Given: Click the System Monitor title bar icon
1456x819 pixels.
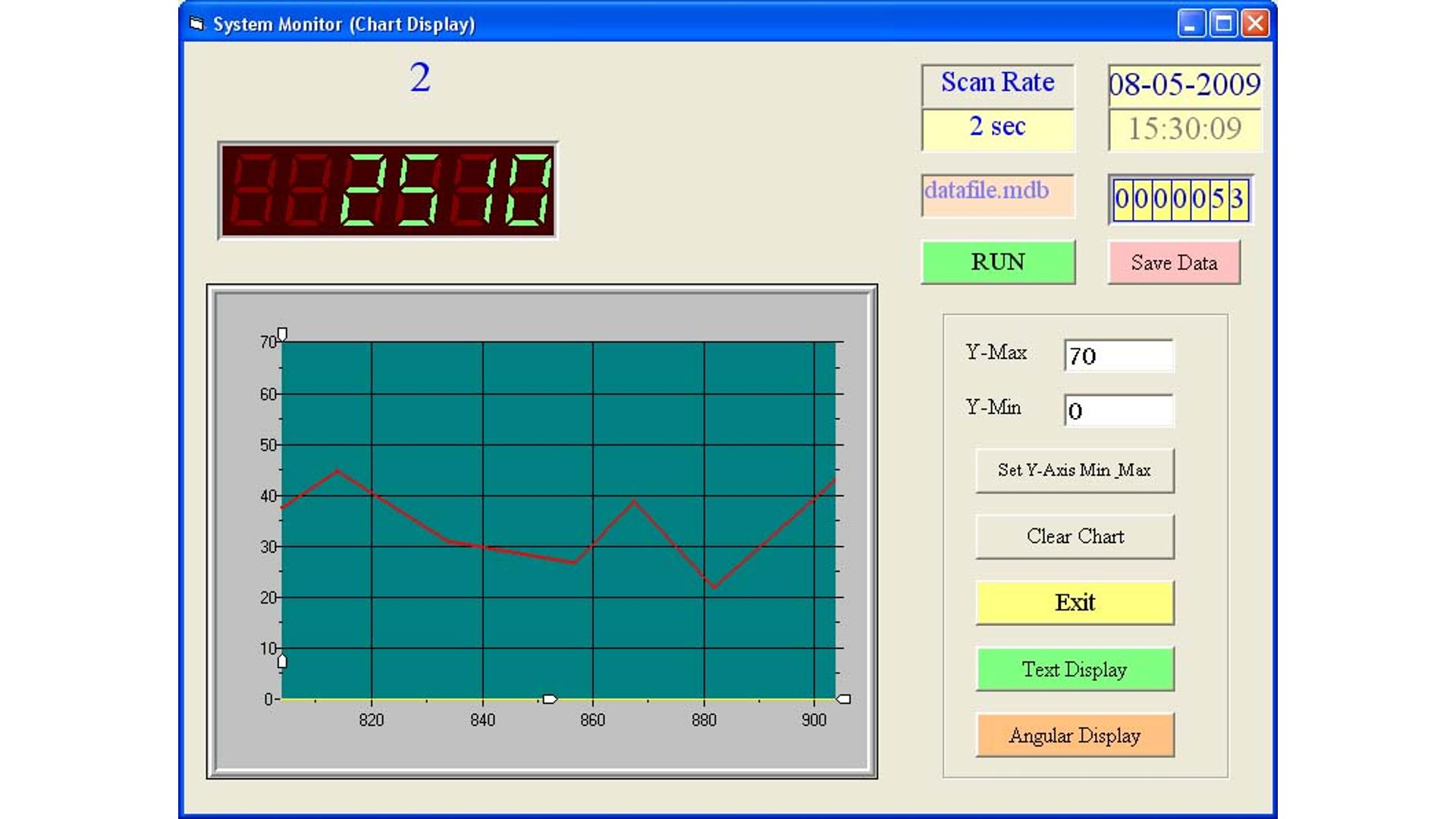Looking at the screenshot, I should pos(197,24).
